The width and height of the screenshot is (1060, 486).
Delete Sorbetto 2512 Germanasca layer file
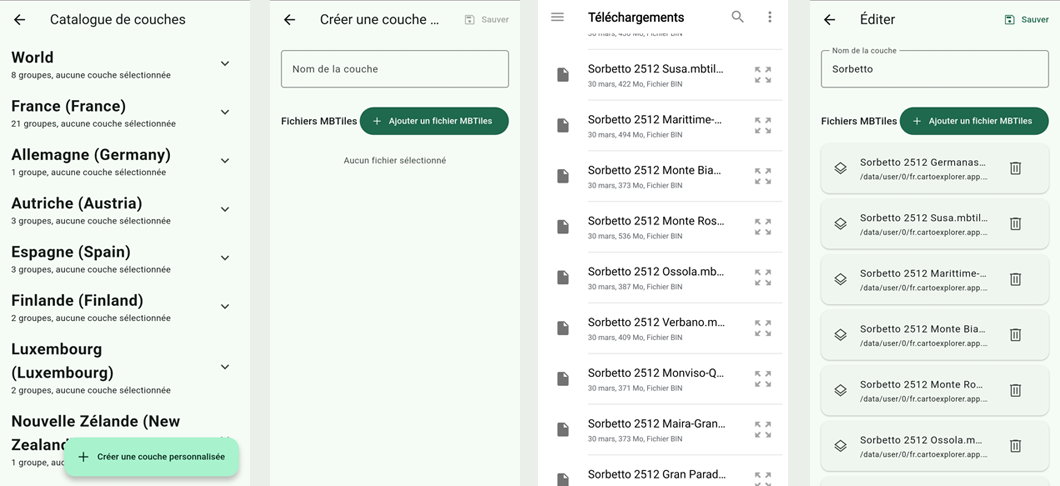point(1015,168)
